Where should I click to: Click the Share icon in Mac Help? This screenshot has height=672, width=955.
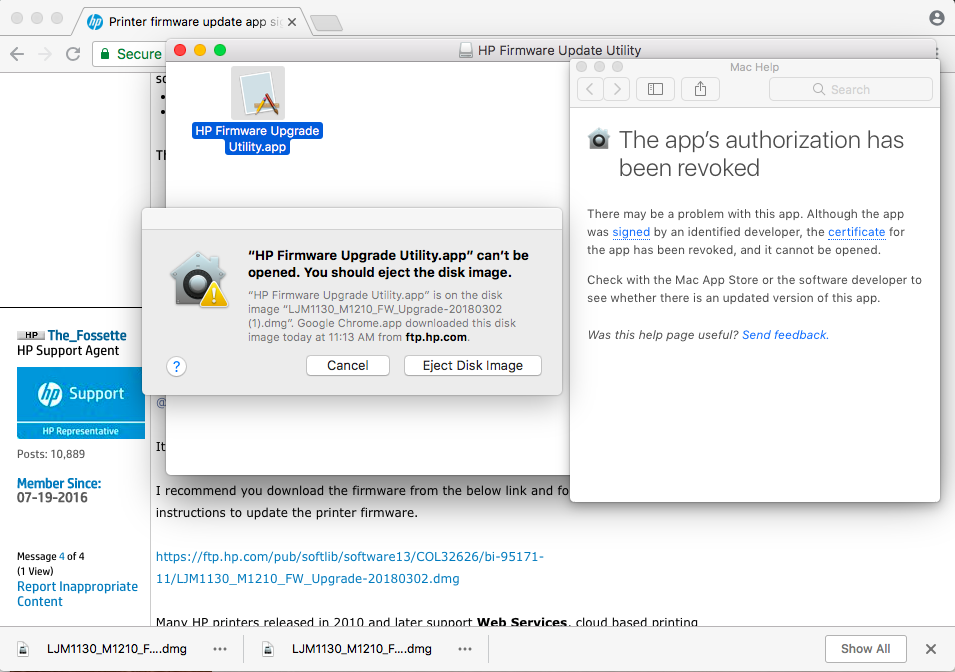[x=701, y=89]
